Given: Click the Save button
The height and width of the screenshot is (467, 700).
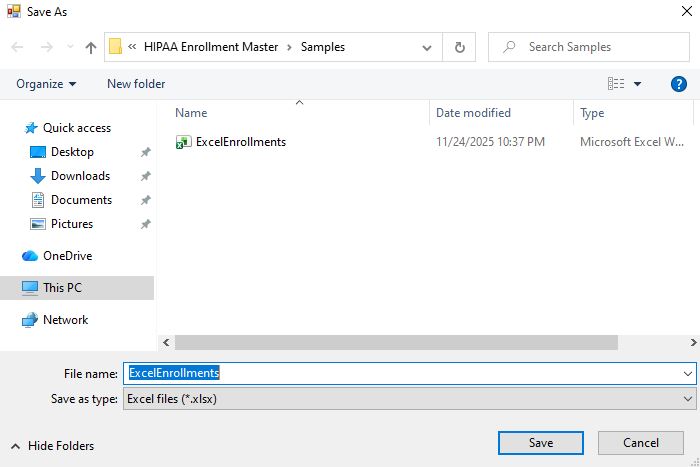Looking at the screenshot, I should [541, 443].
